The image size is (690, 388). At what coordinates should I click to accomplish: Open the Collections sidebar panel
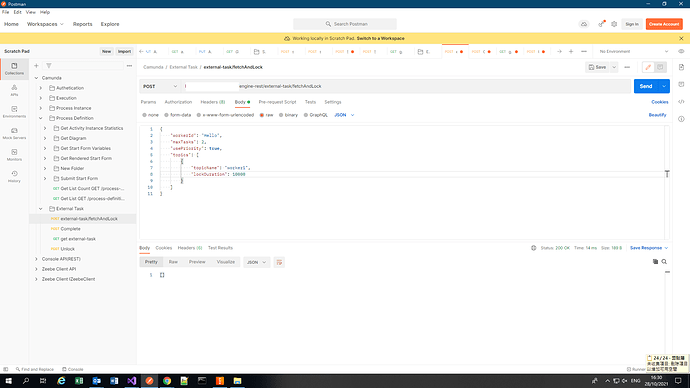[x=14, y=69]
